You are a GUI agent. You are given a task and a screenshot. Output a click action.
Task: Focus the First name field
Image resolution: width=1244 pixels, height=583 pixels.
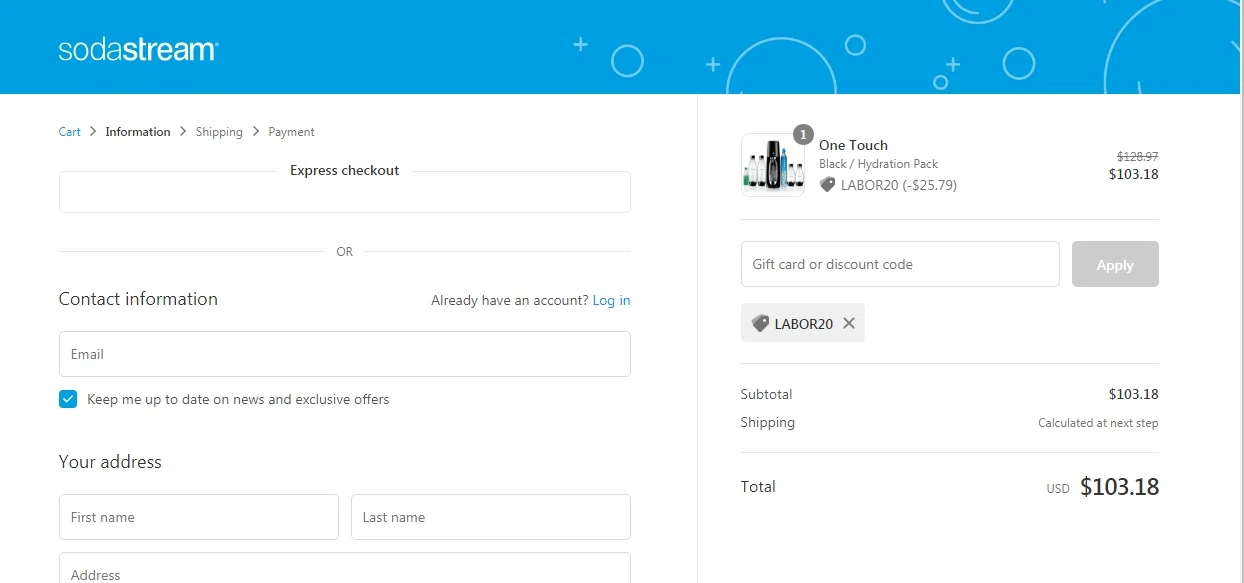pos(199,517)
